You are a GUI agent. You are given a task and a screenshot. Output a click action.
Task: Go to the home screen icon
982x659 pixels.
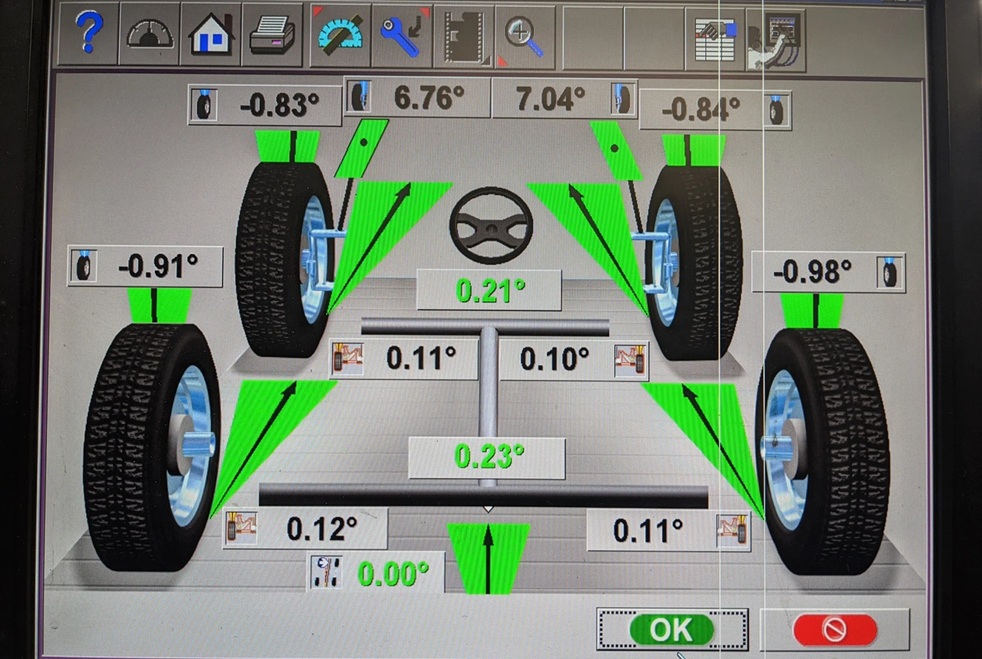pos(211,35)
